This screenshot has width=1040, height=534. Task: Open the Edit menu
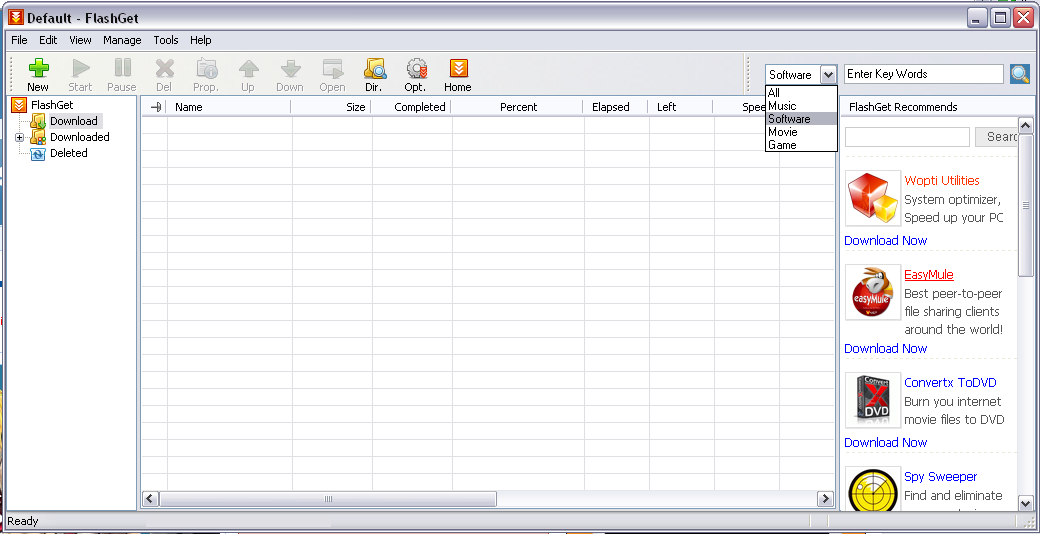tap(48, 40)
